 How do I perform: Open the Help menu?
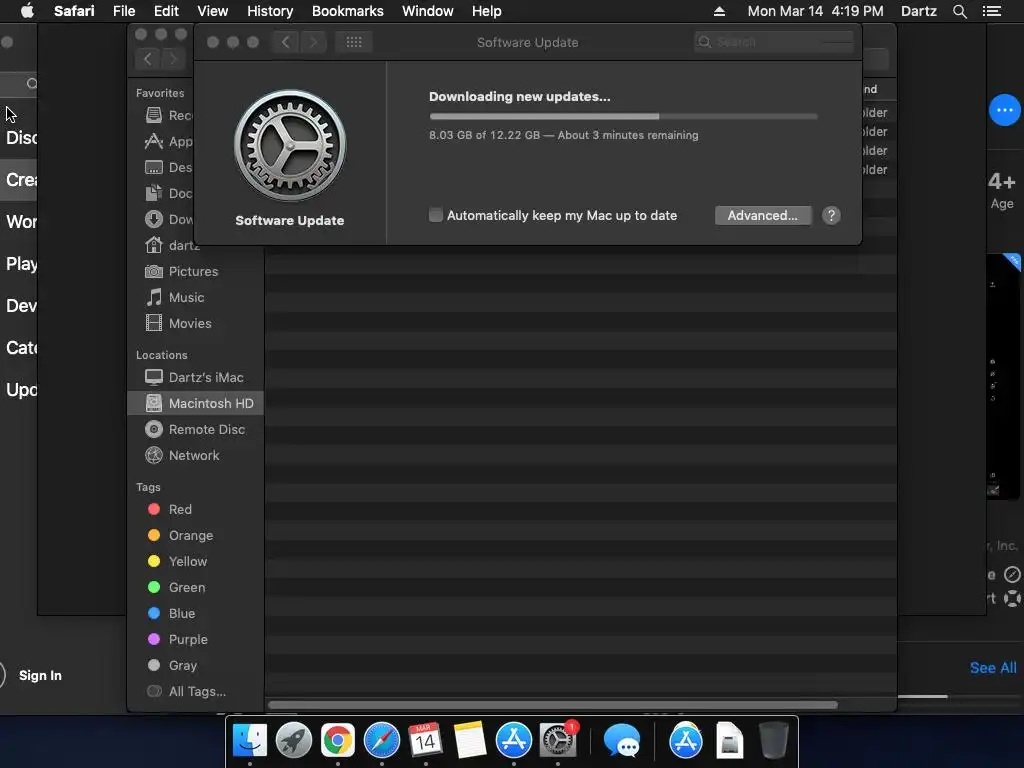tap(487, 11)
